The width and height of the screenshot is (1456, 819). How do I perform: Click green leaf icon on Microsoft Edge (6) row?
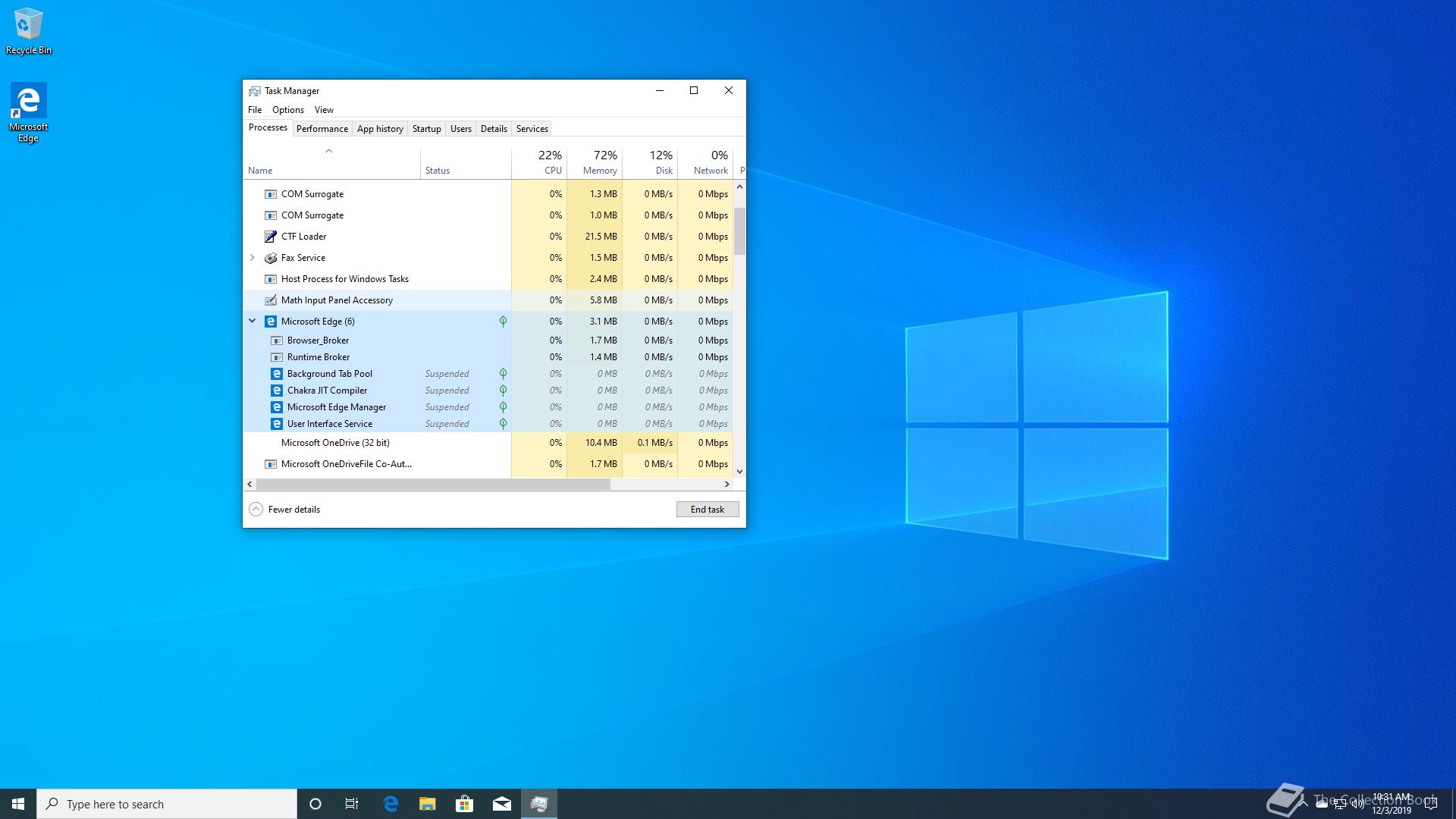(503, 322)
